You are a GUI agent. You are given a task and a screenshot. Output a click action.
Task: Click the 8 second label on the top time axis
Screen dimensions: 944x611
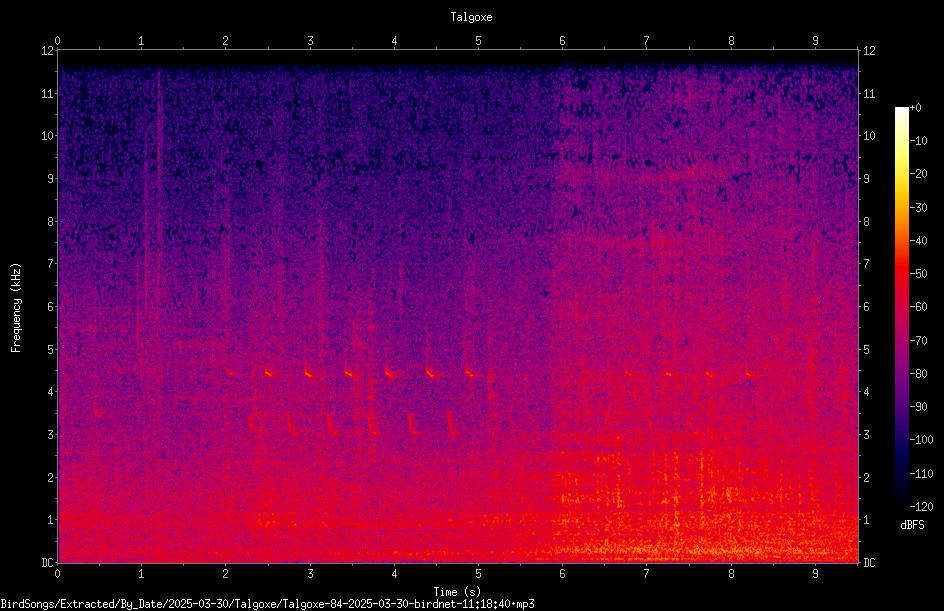coord(731,41)
